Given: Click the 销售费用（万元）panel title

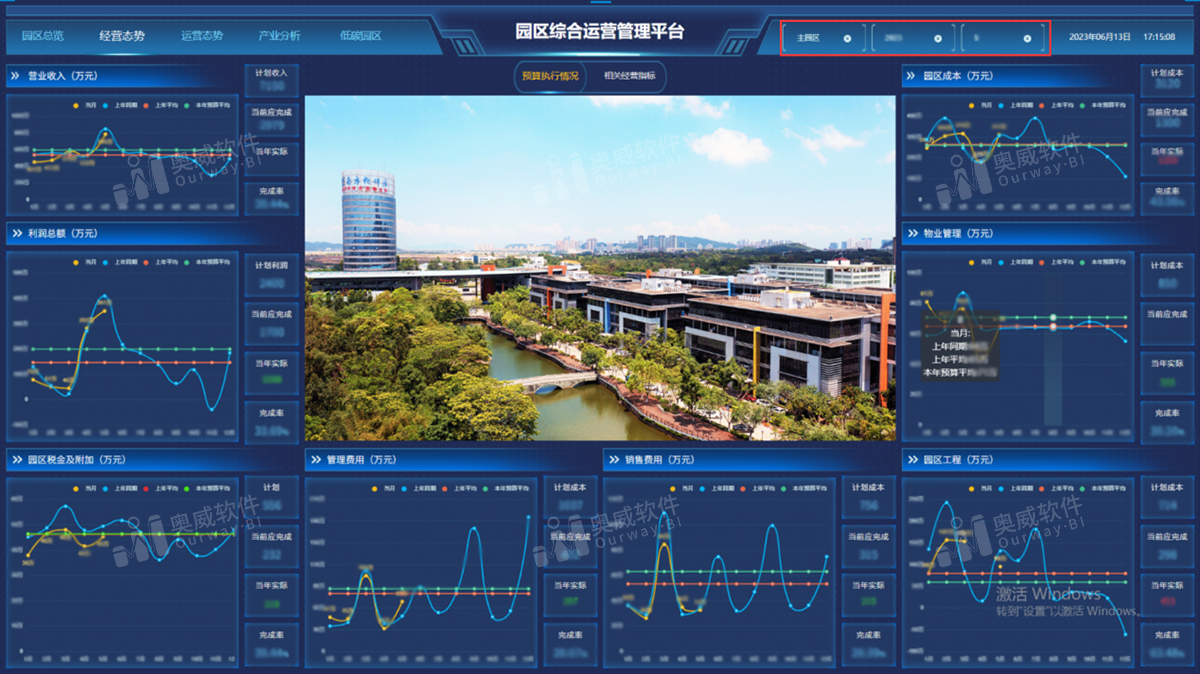Looking at the screenshot, I should 659,460.
